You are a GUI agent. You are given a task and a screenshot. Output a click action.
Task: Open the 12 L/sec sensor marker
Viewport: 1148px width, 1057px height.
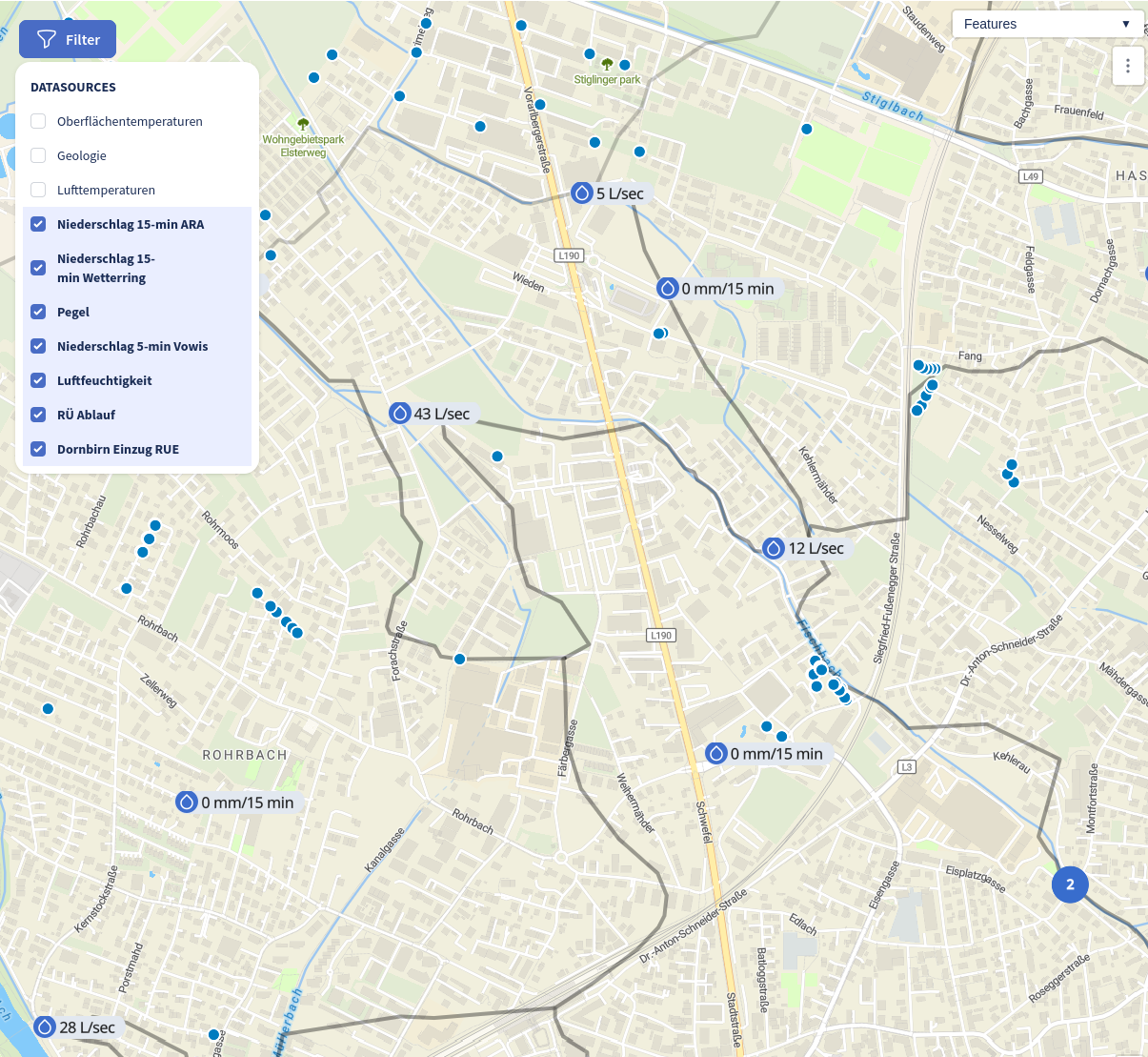click(x=774, y=548)
